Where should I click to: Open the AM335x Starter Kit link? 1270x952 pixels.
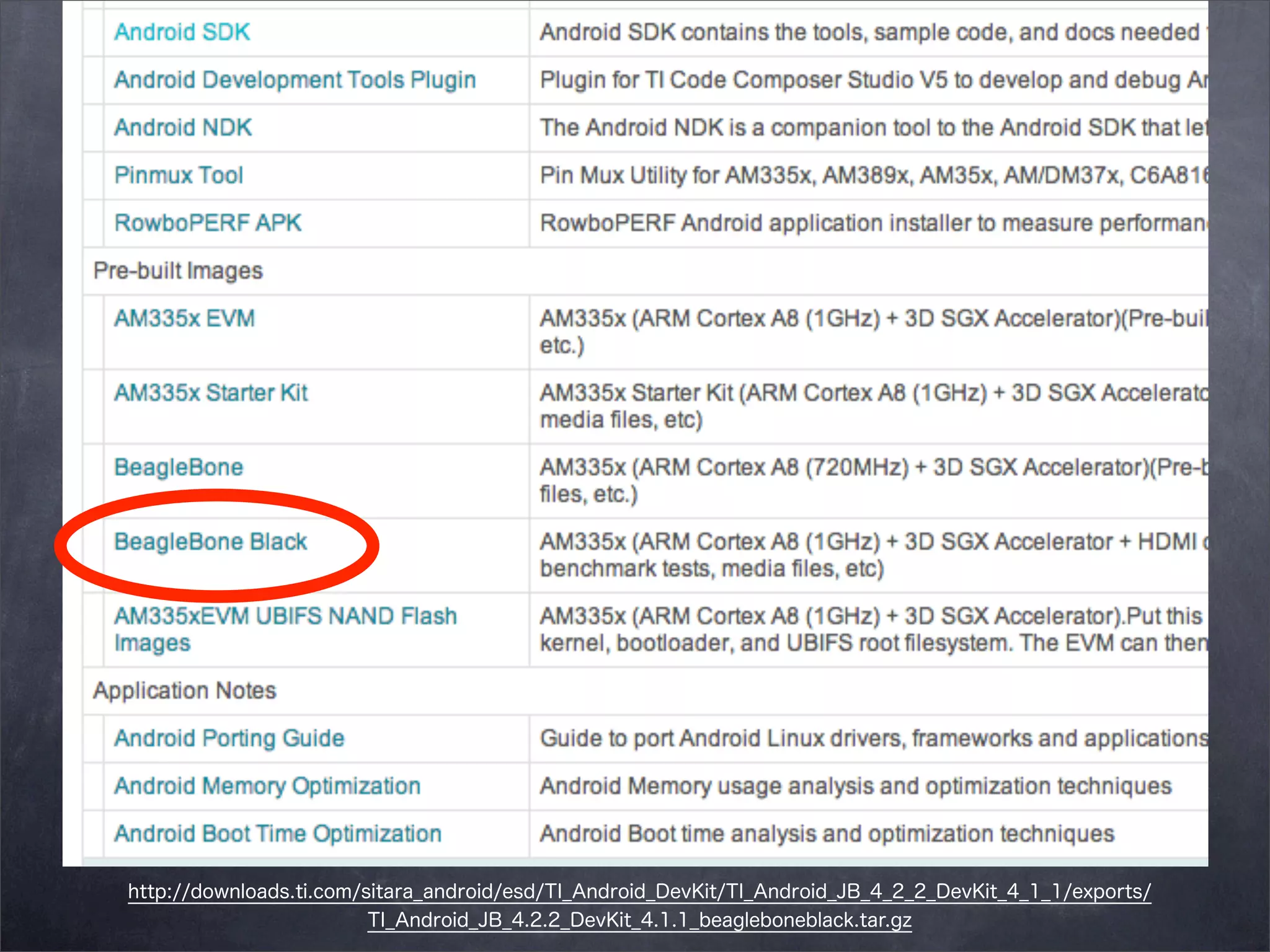[211, 393]
